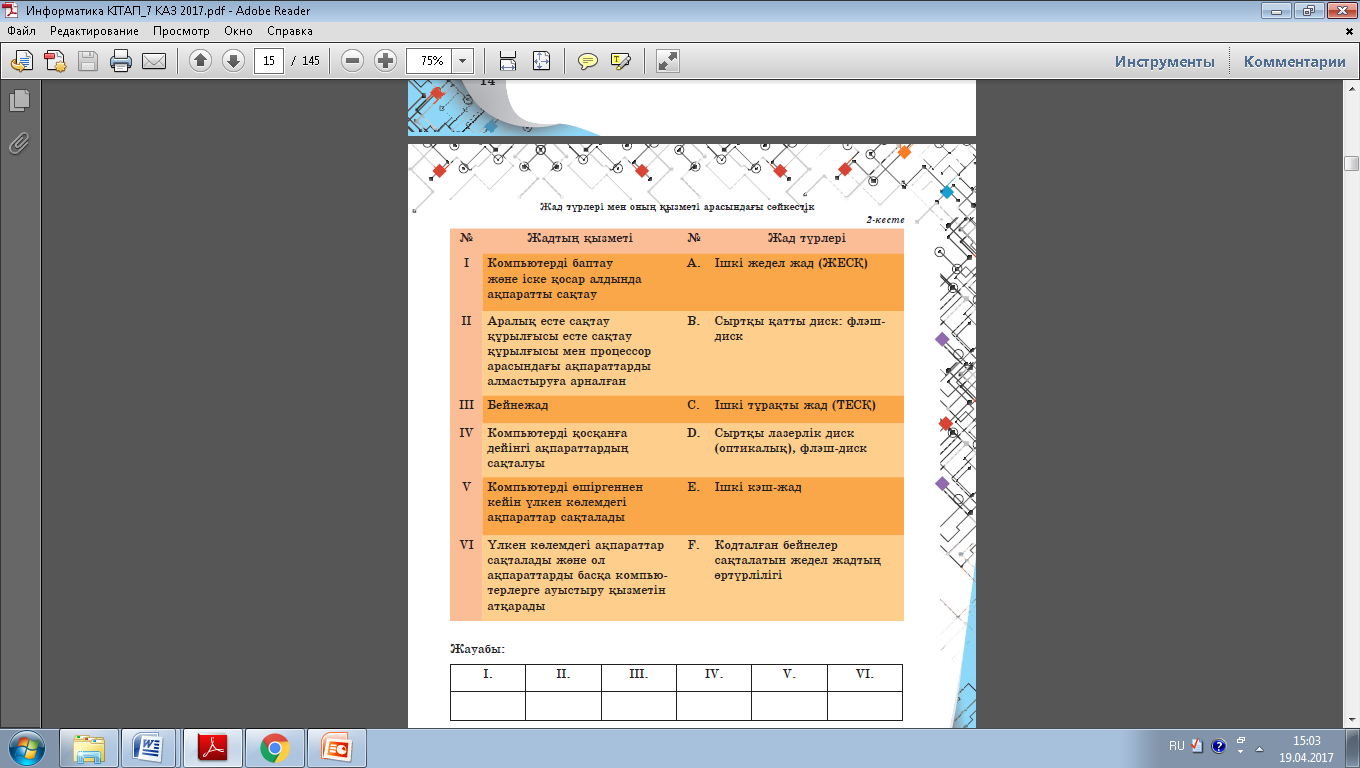The height and width of the screenshot is (768, 1360).
Task: Print the document using printer icon
Action: (x=121, y=61)
